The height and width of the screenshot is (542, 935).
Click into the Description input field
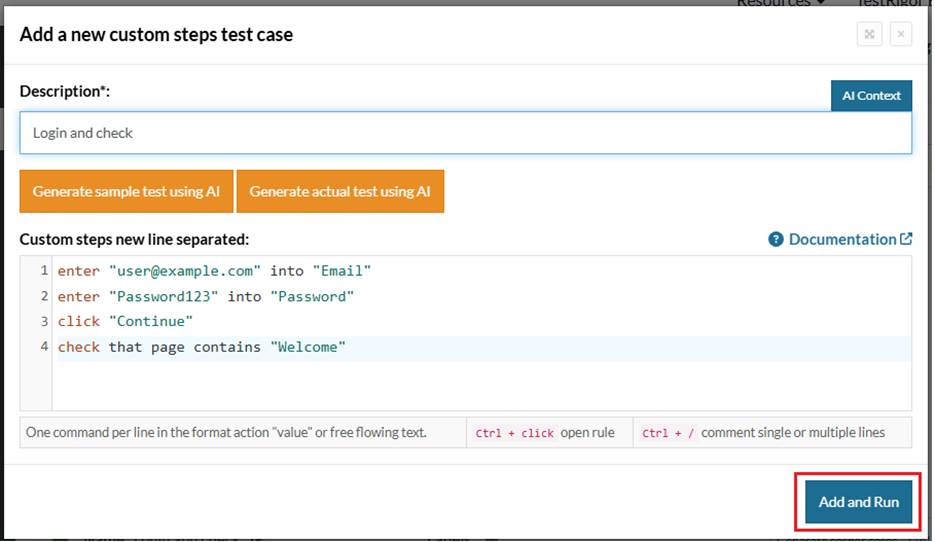click(x=465, y=133)
